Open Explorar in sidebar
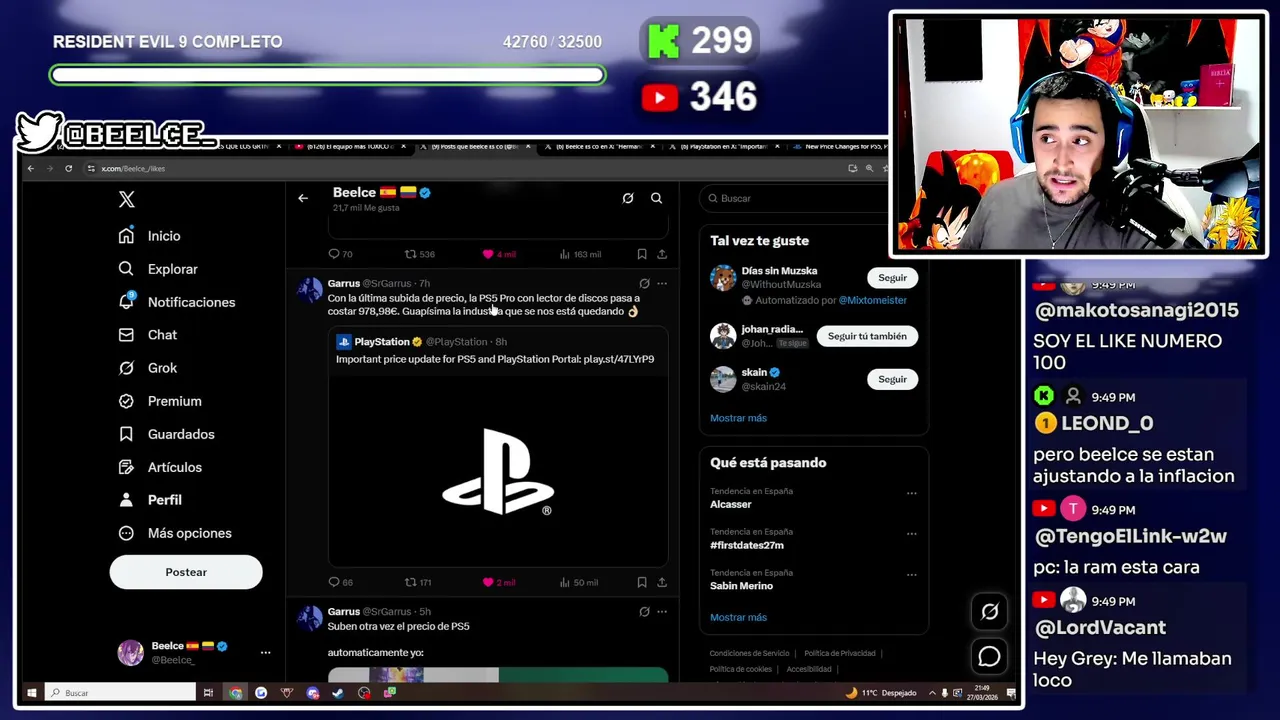 coord(159,269)
